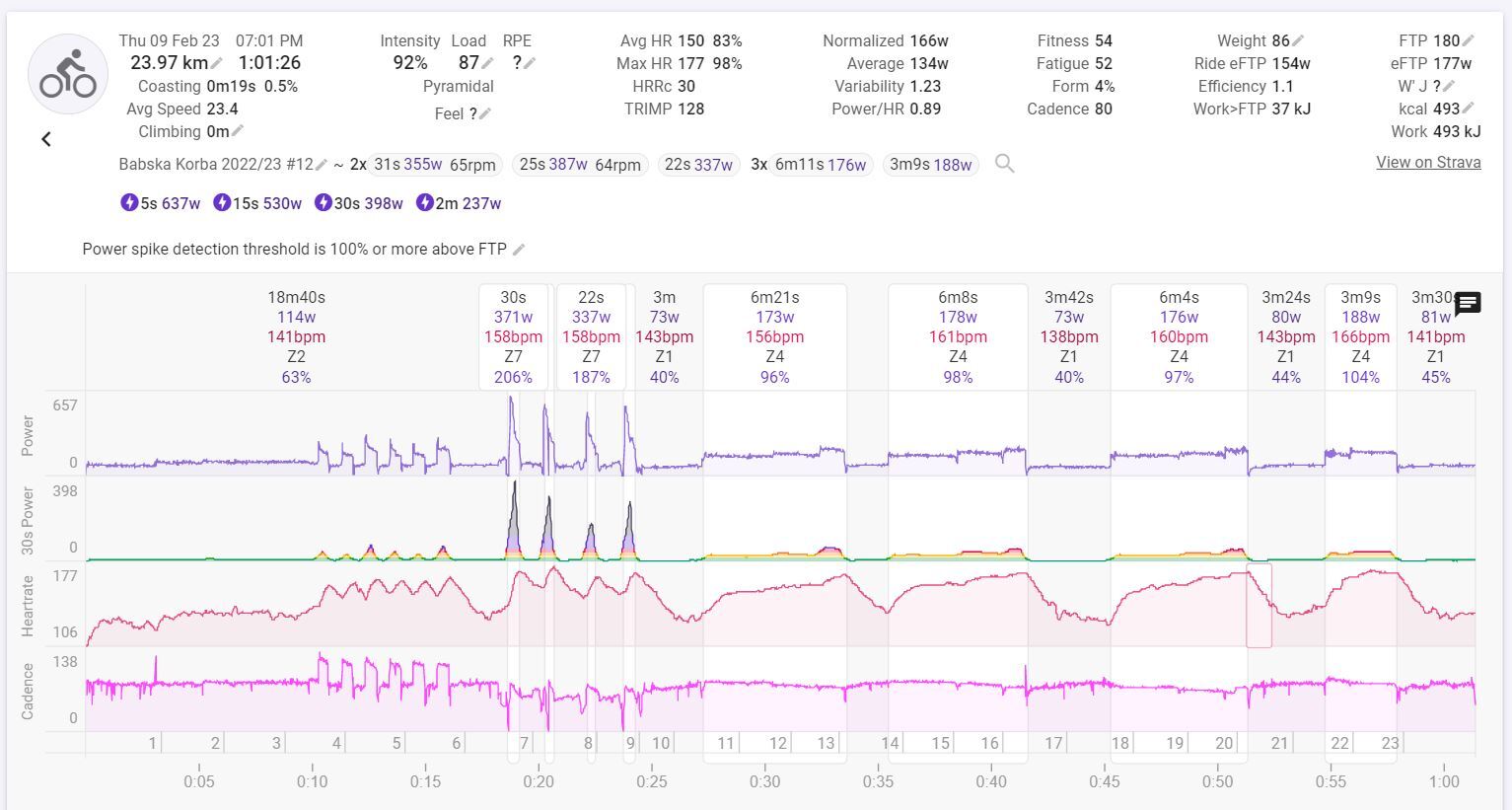1512x810 pixels.
Task: Click interval marker 21 on the timeline
Action: click(1279, 743)
